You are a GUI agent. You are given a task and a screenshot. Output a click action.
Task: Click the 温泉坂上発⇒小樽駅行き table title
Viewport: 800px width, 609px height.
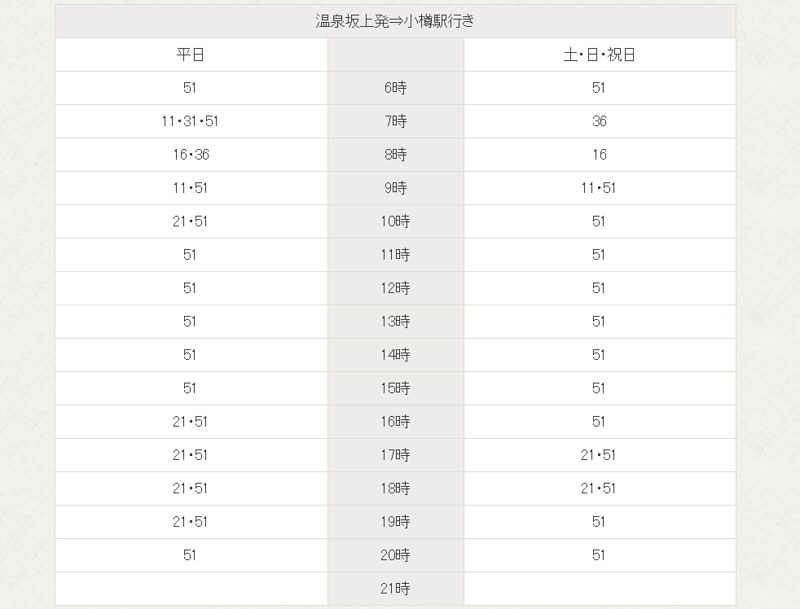[395, 21]
